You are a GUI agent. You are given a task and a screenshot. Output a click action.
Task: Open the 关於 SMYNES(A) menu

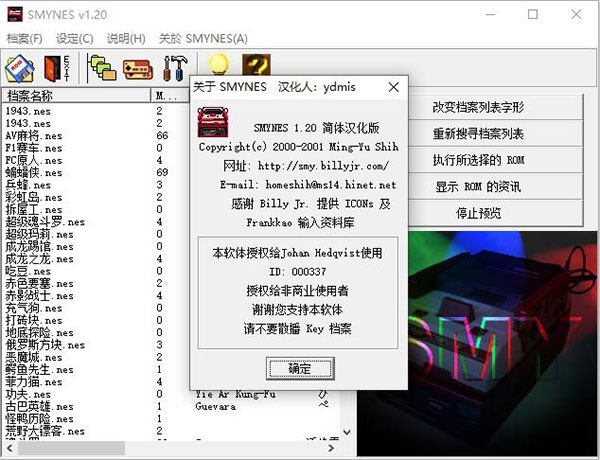point(203,39)
